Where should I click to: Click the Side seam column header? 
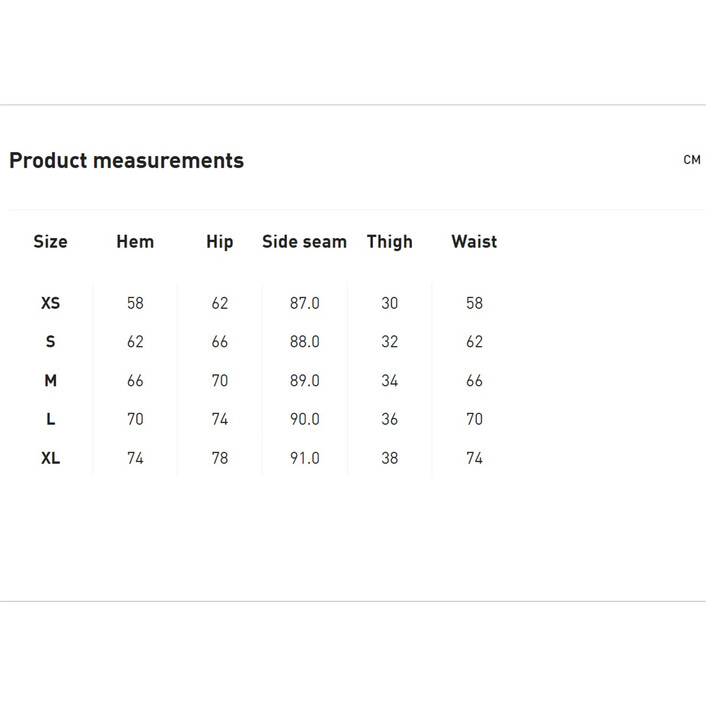point(304,242)
